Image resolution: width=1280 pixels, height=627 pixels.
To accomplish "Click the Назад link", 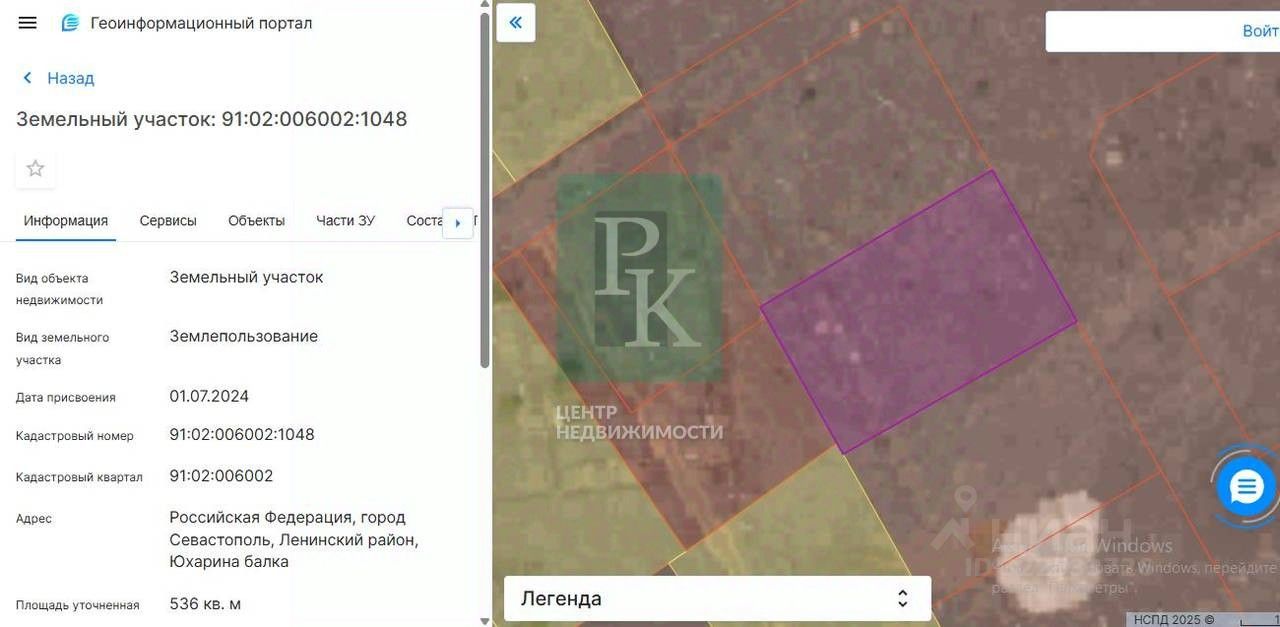I will pos(70,78).
